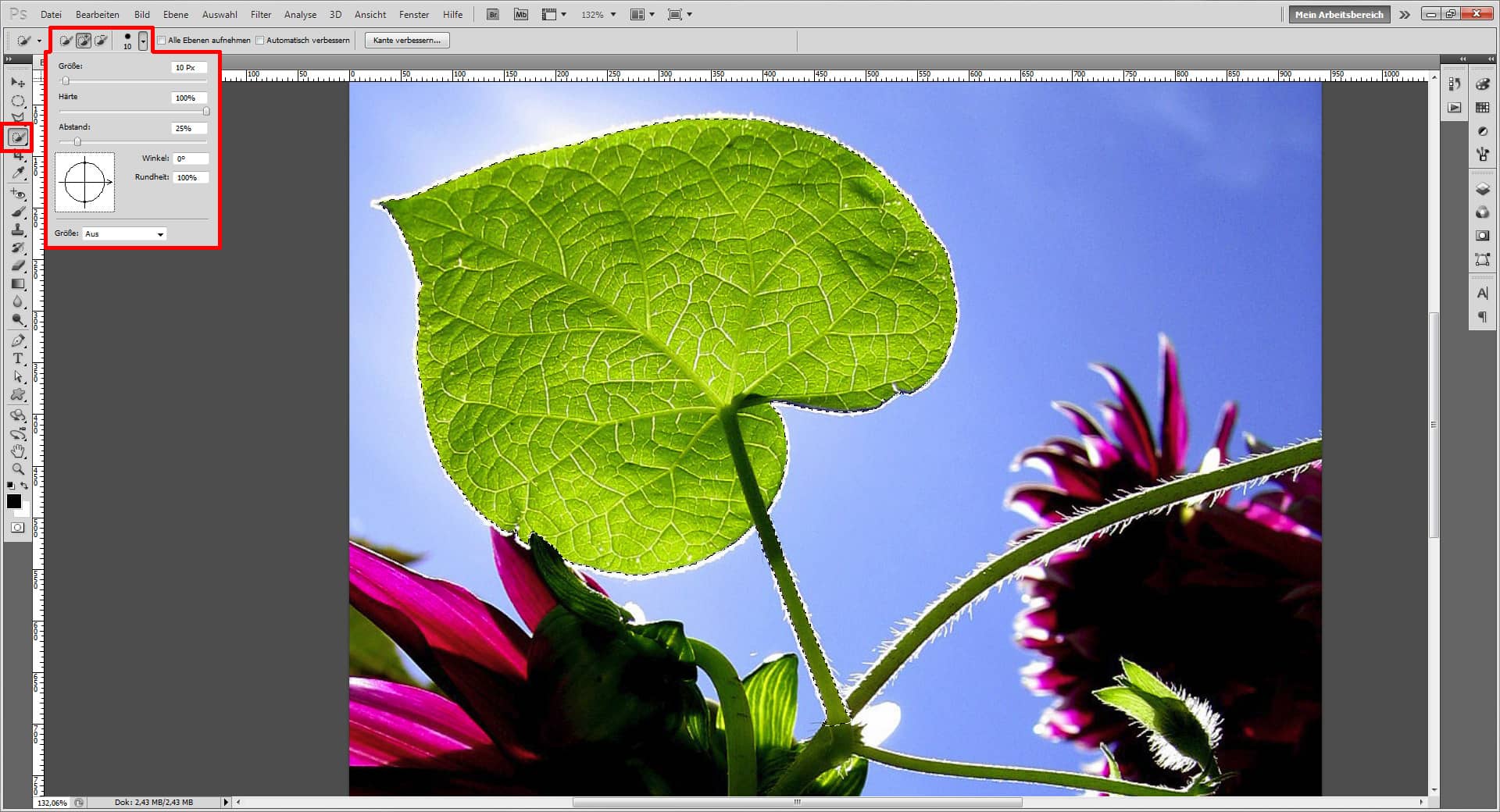Click the 'Kante verbessern...' button
The height and width of the screenshot is (812, 1500).
405,40
